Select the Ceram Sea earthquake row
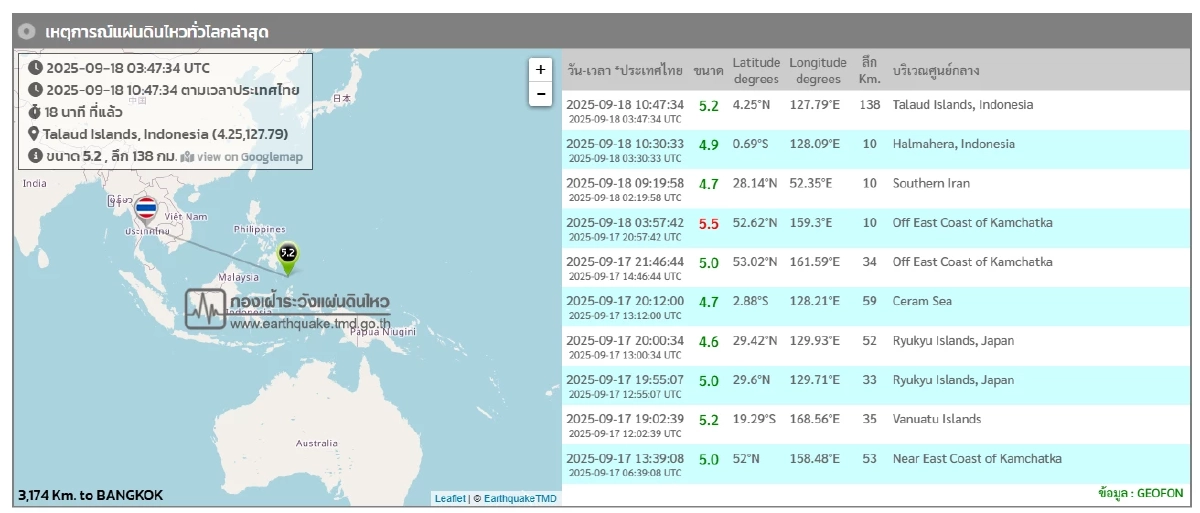The image size is (1200, 513). 876,307
